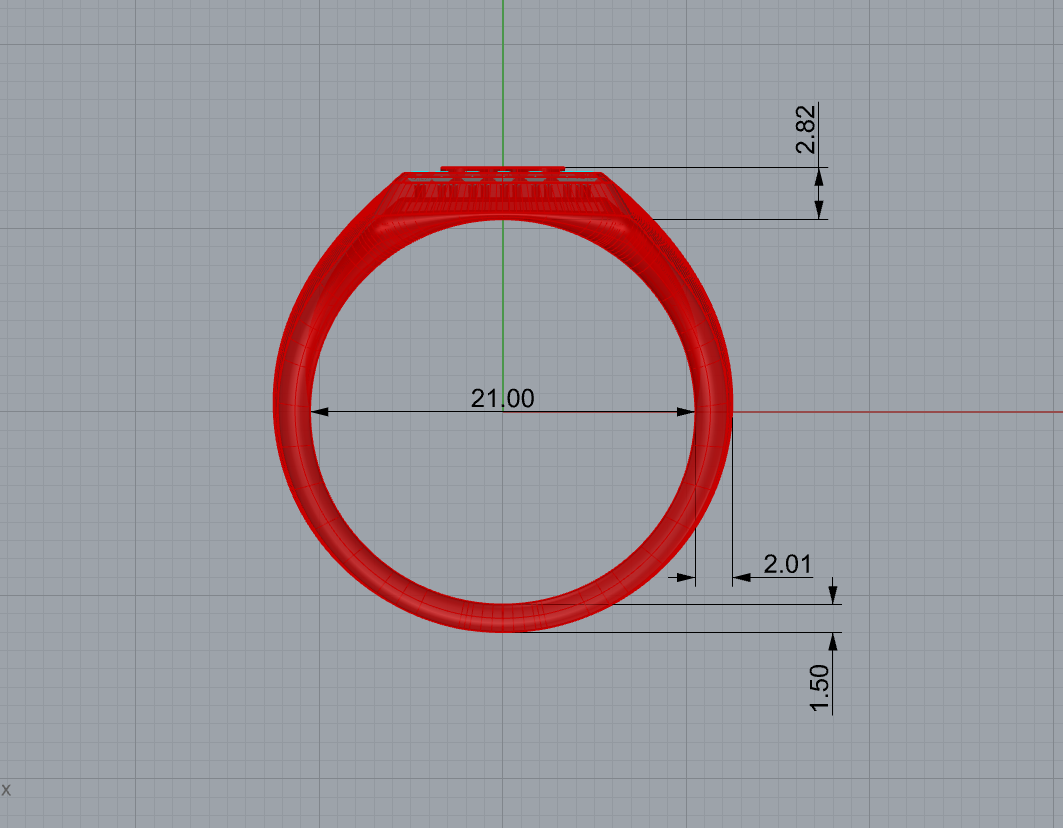Screen dimensions: 1063x828
Task: Select the 2.82 dimension text
Action: [805, 129]
